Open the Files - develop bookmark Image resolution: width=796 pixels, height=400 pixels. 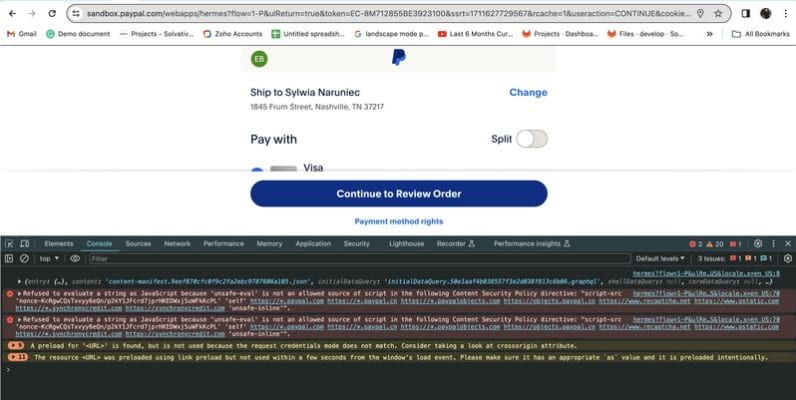[x=646, y=34]
